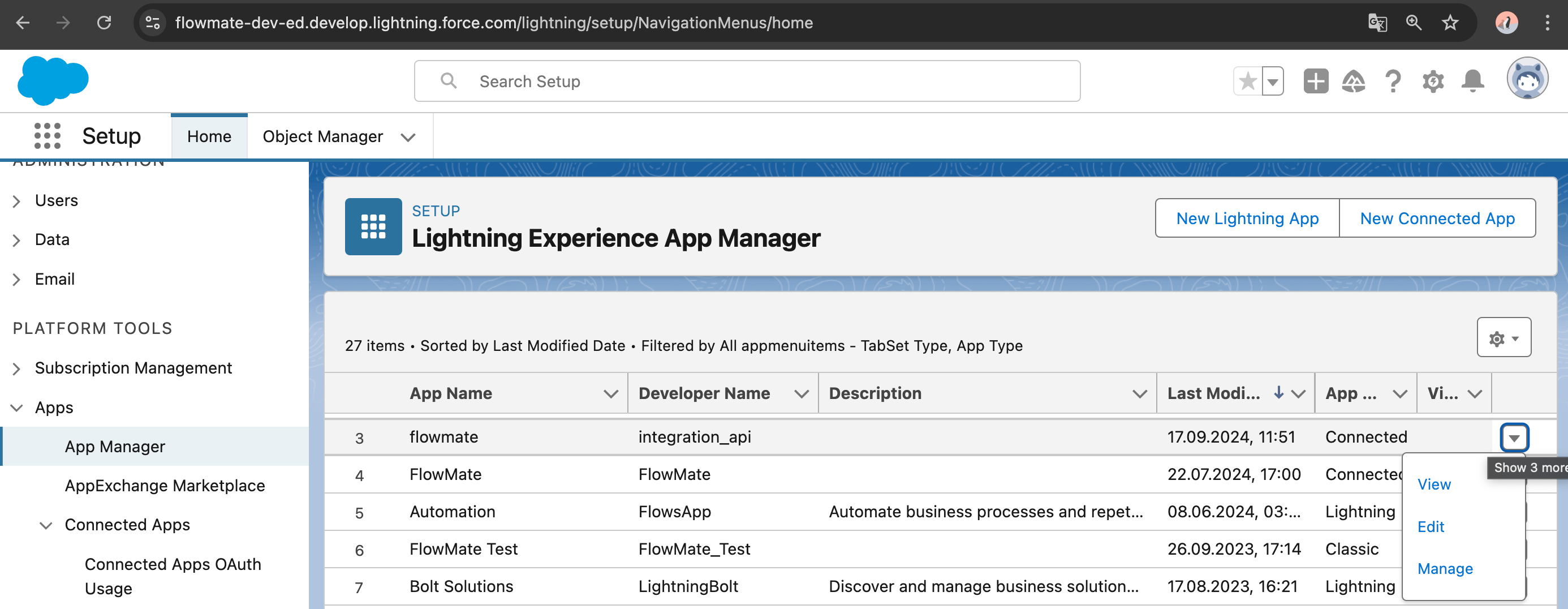Add page to favorites with star

[x=1247, y=81]
